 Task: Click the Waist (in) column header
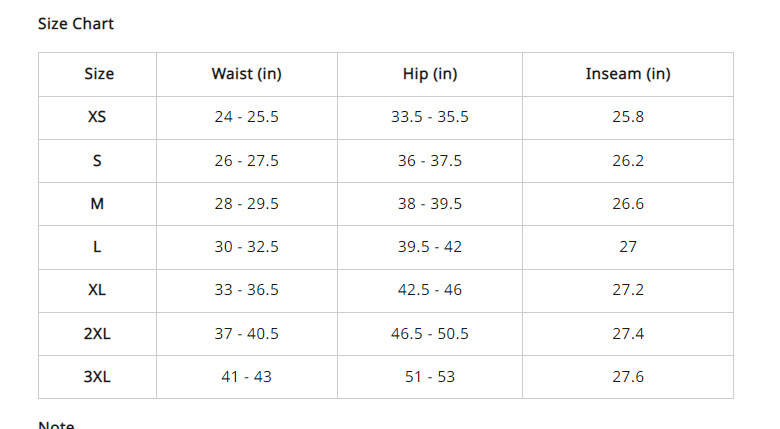click(246, 74)
